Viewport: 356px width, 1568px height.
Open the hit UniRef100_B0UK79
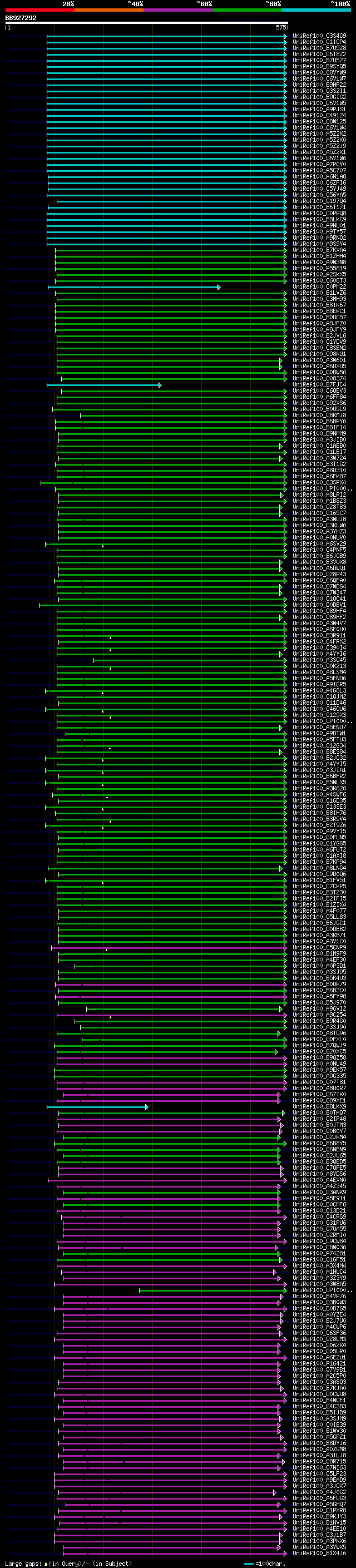(319, 985)
